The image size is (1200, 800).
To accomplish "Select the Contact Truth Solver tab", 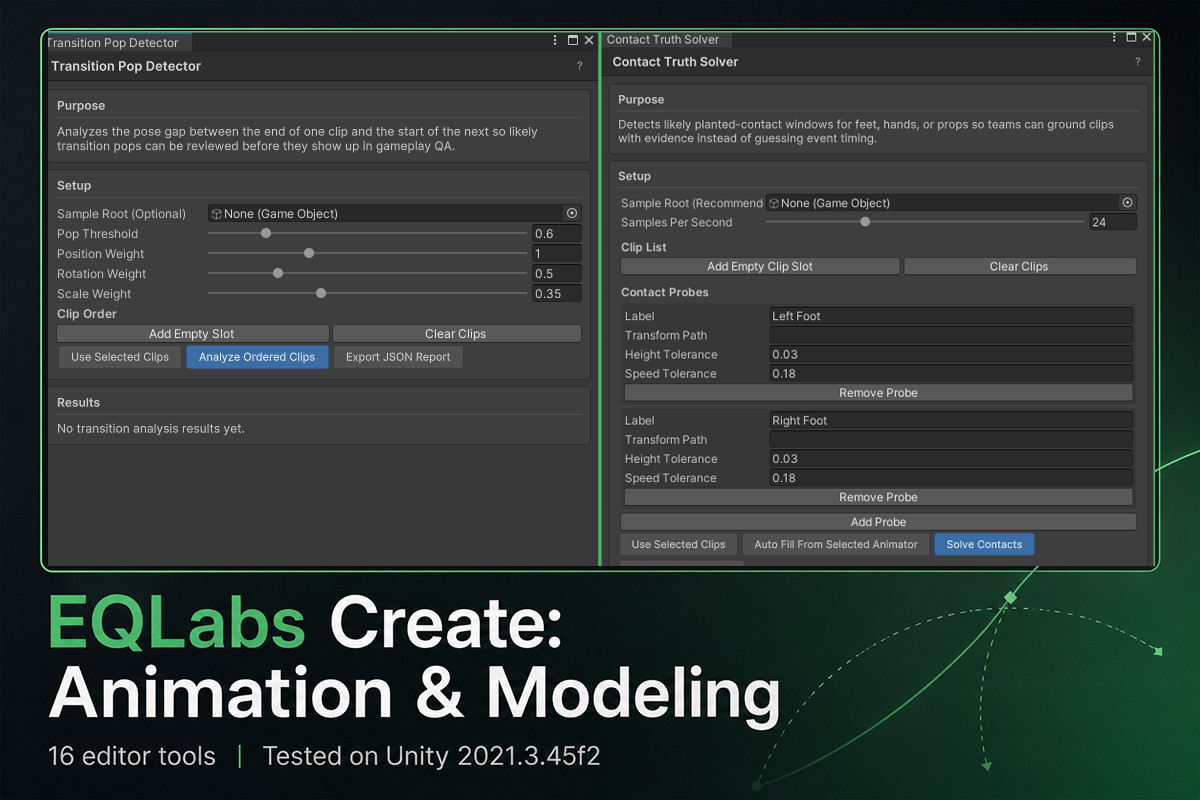I will pos(667,39).
